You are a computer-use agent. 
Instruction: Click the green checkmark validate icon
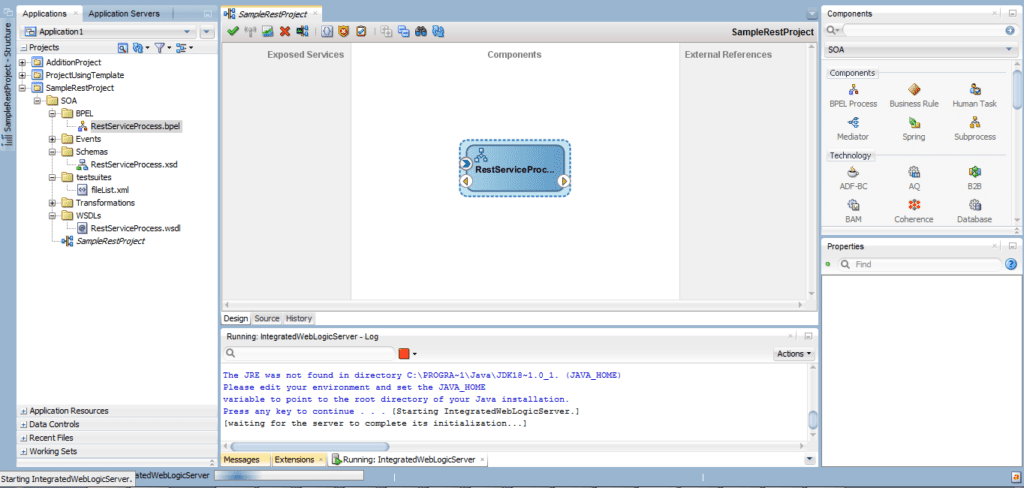tap(232, 31)
